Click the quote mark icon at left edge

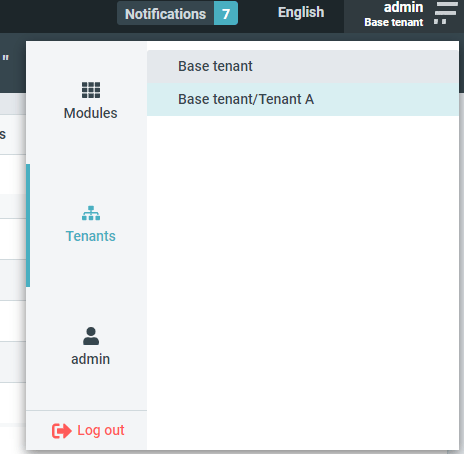pos(5,58)
